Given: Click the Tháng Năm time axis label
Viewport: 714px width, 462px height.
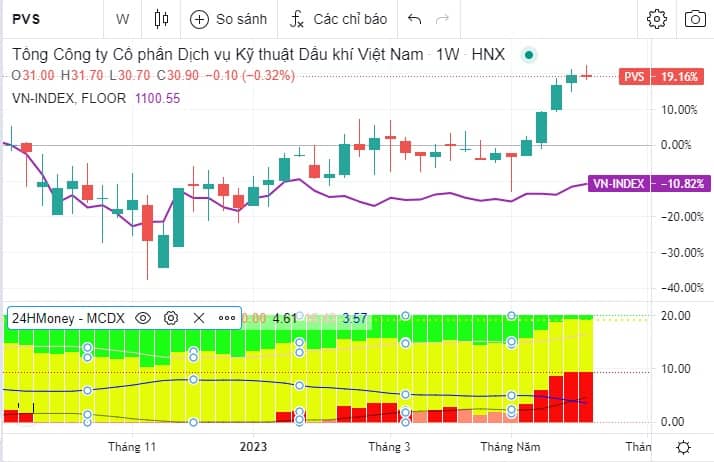Looking at the screenshot, I should tap(510, 447).
